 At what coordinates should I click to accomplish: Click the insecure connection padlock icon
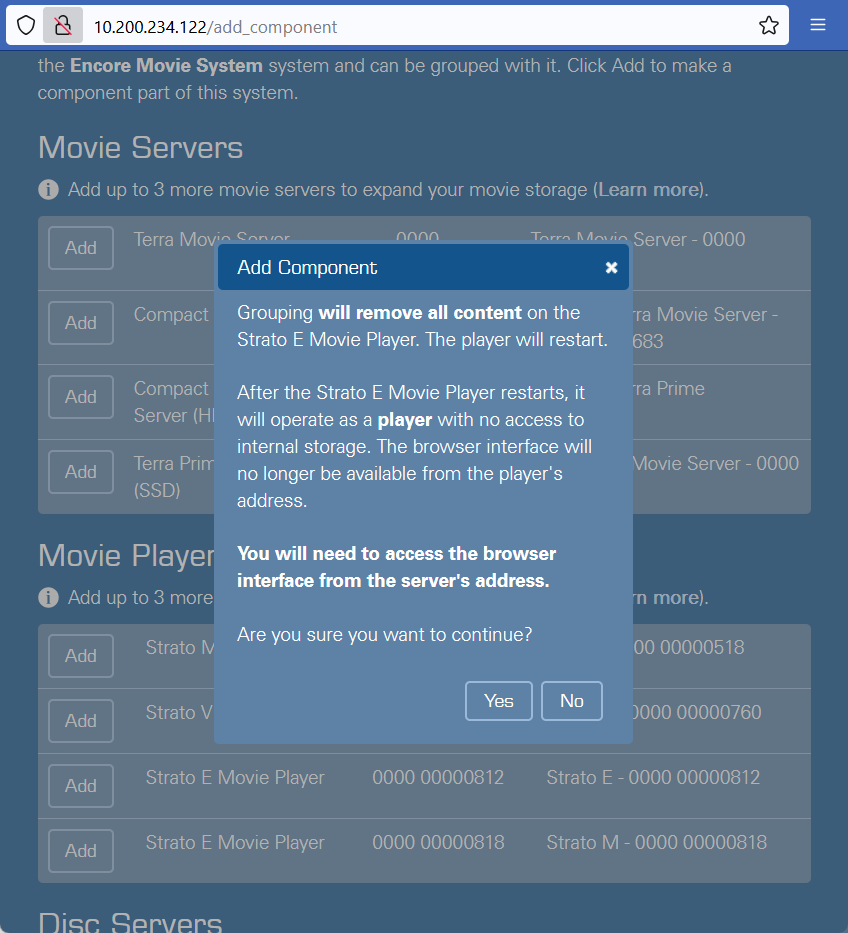(x=63, y=26)
